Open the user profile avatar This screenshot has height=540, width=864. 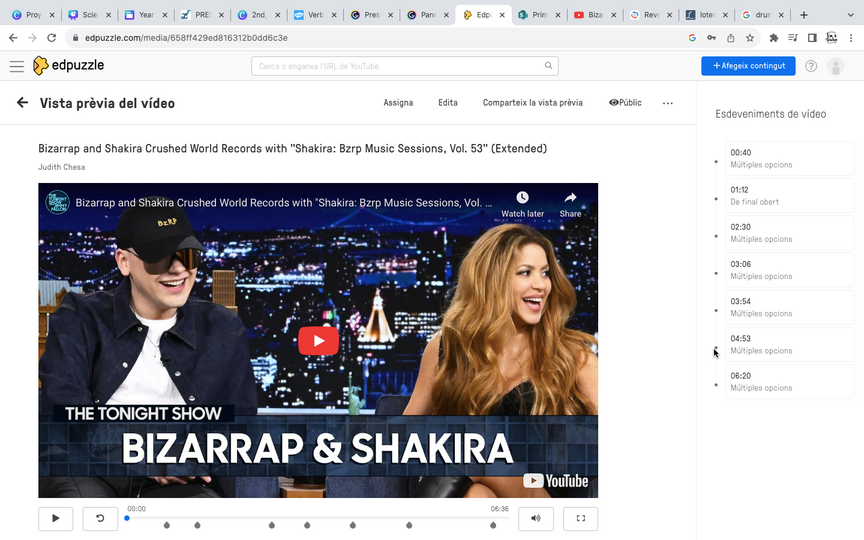pyautogui.click(x=835, y=66)
